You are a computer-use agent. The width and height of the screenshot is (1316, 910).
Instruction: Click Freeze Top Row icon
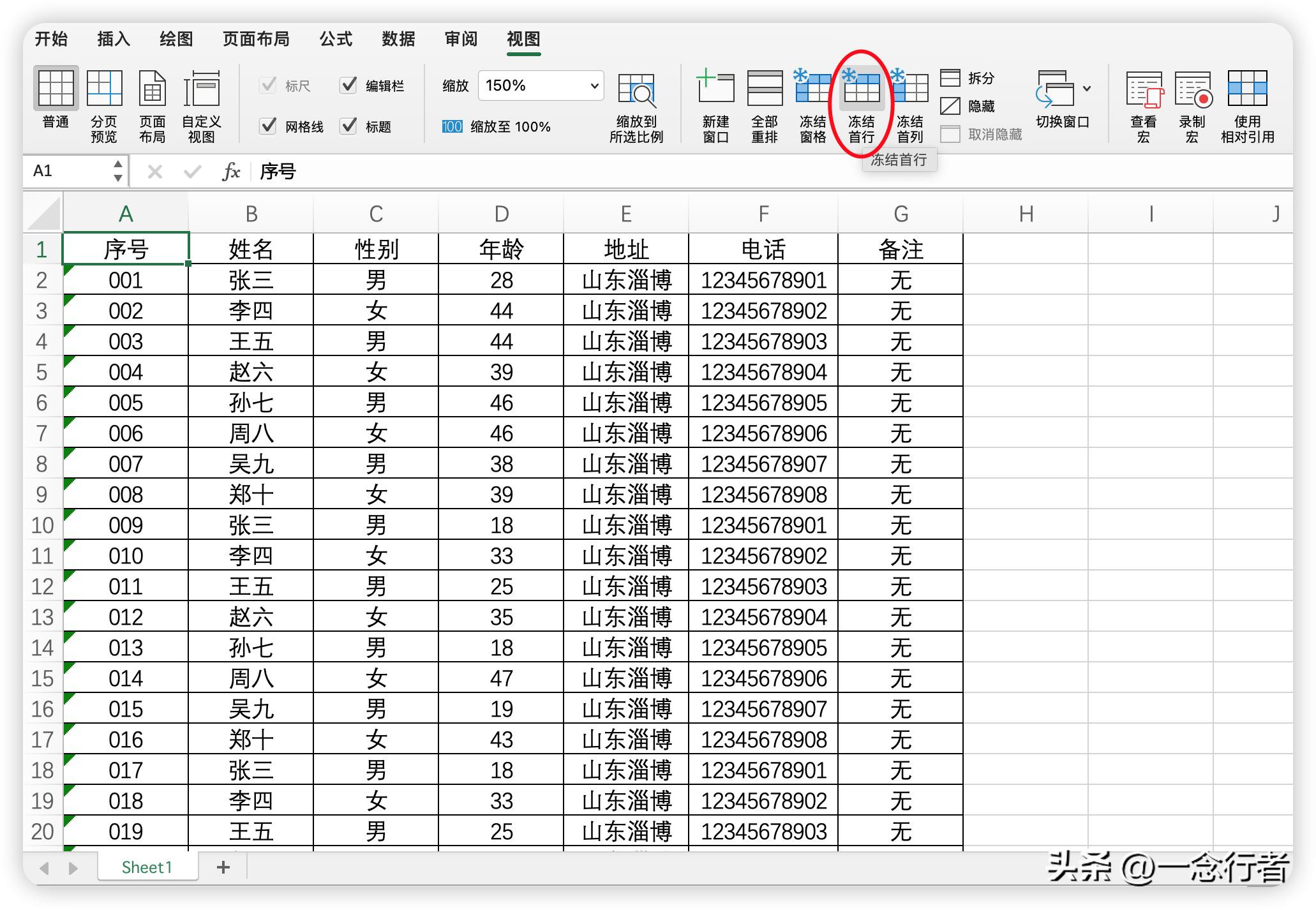[861, 89]
